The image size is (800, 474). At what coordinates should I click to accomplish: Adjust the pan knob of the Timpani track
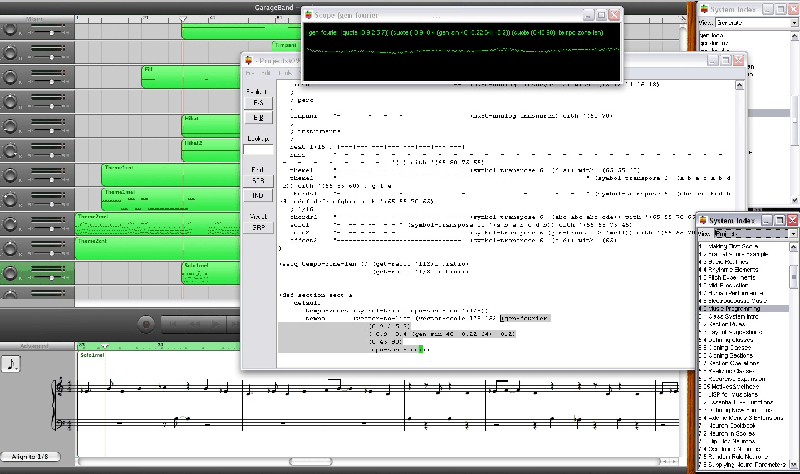9,53
